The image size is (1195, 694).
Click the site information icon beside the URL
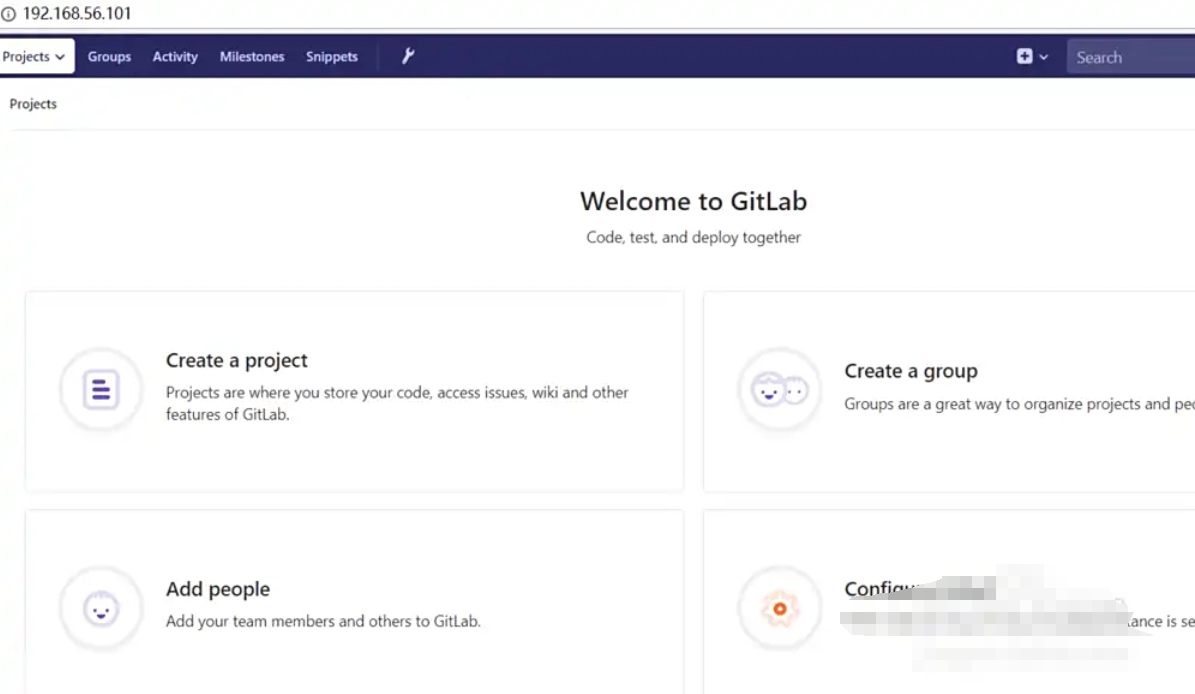point(10,13)
